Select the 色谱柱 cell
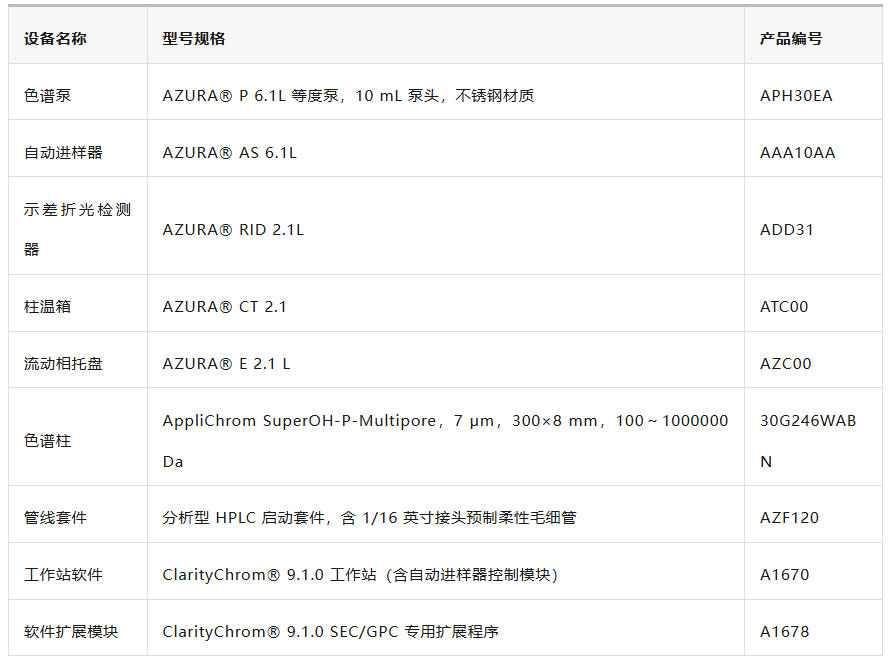Viewport: 891px width, 666px height. click(x=78, y=437)
